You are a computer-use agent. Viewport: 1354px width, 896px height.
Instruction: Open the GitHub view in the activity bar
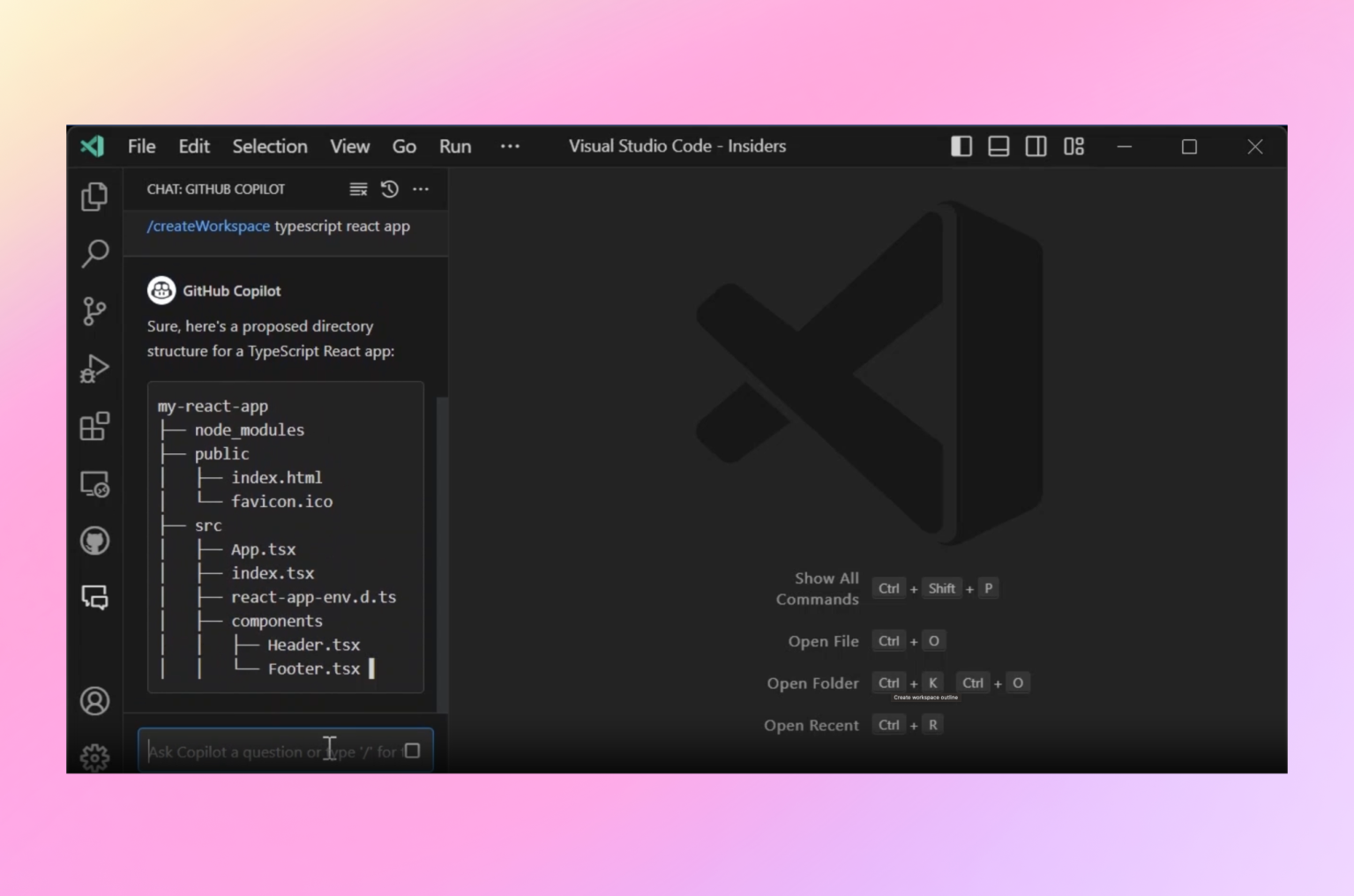(94, 541)
